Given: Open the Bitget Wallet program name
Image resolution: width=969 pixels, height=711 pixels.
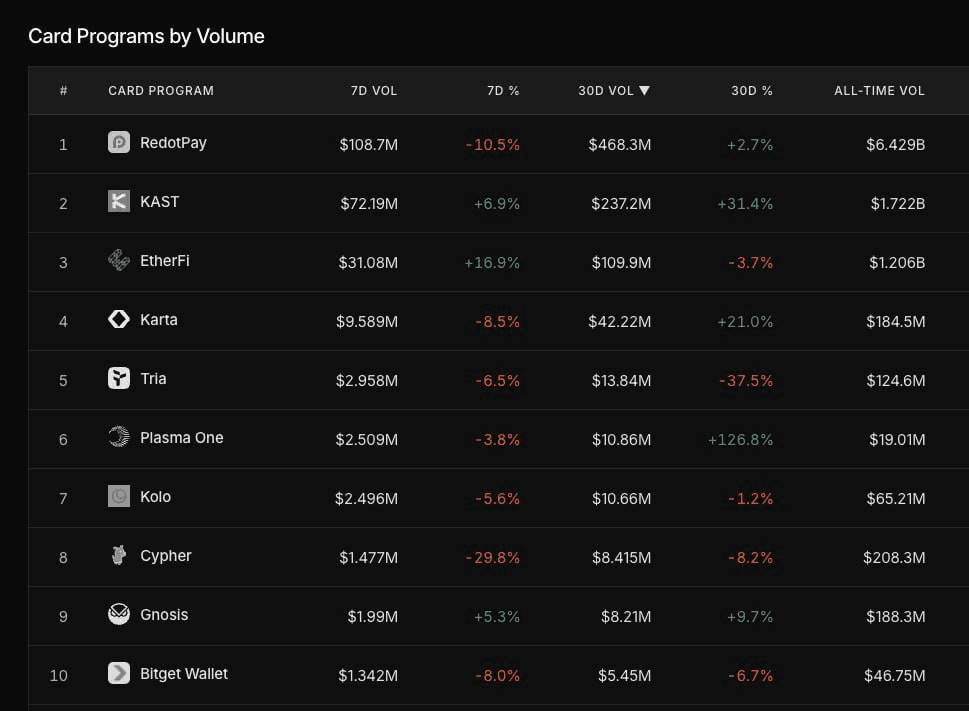Looking at the screenshot, I should click(x=184, y=674).
